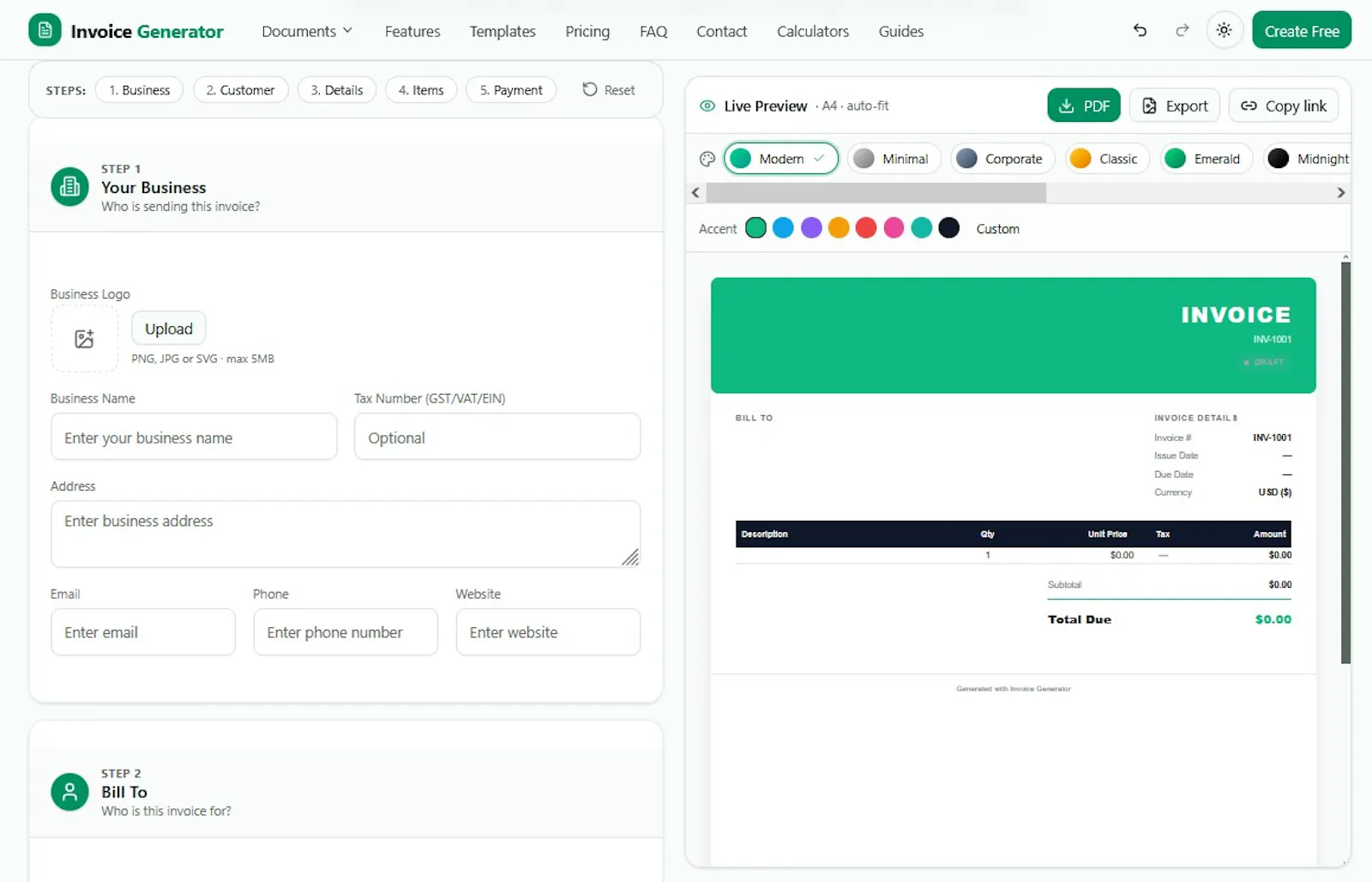1372x882 pixels.
Task: Open the Features menu item
Action: [x=412, y=31]
